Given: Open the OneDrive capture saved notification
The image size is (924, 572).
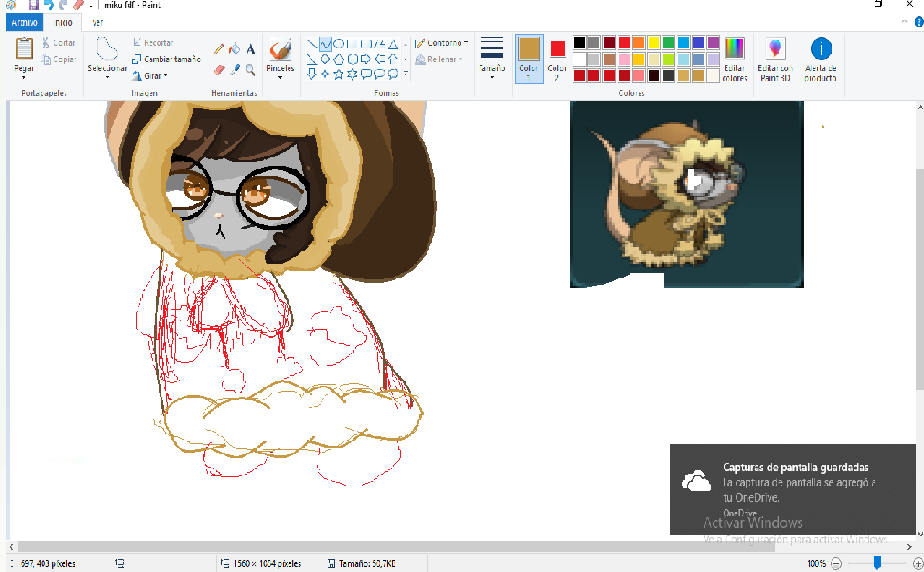Looking at the screenshot, I should click(793, 489).
